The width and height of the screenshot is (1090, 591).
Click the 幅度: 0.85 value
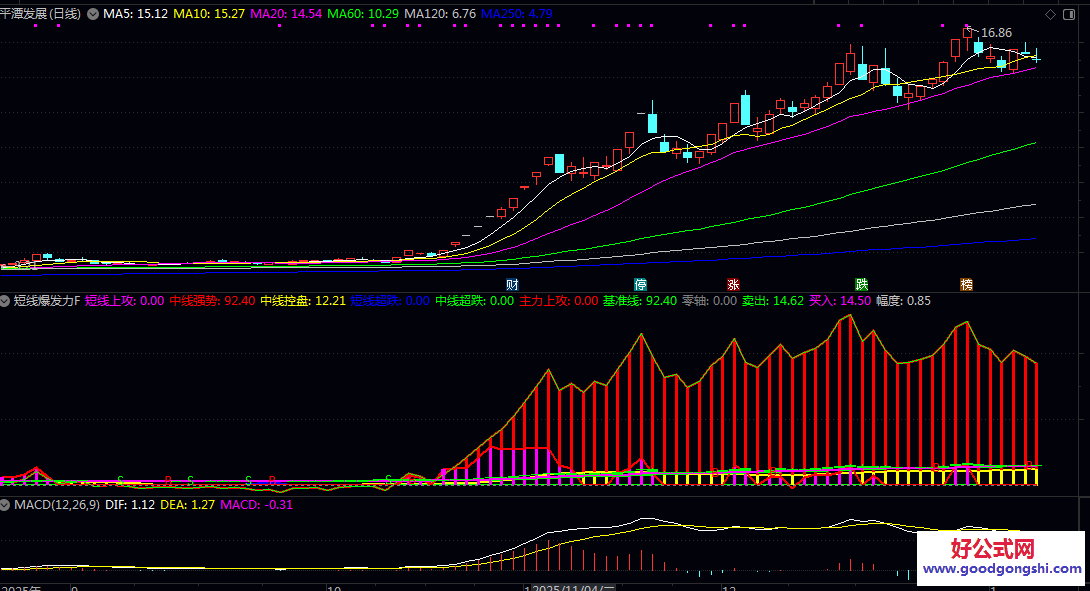click(903, 301)
